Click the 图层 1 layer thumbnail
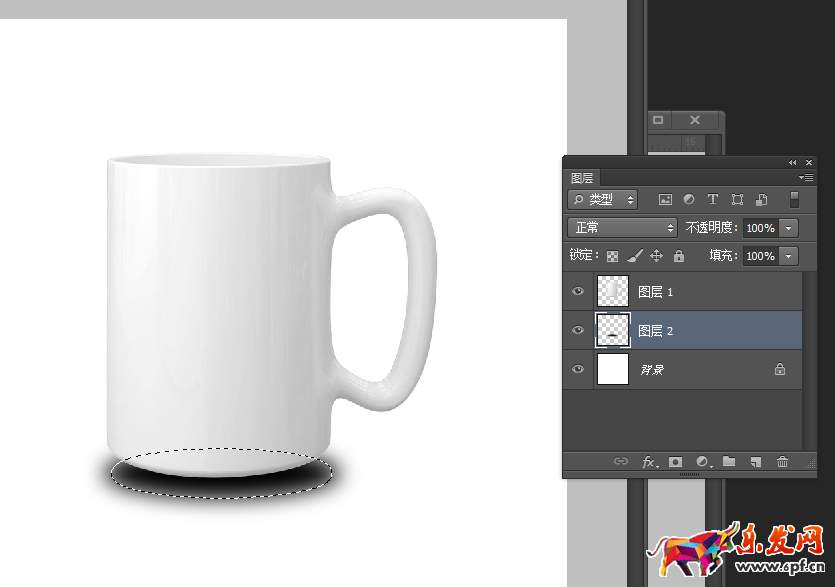 point(612,292)
